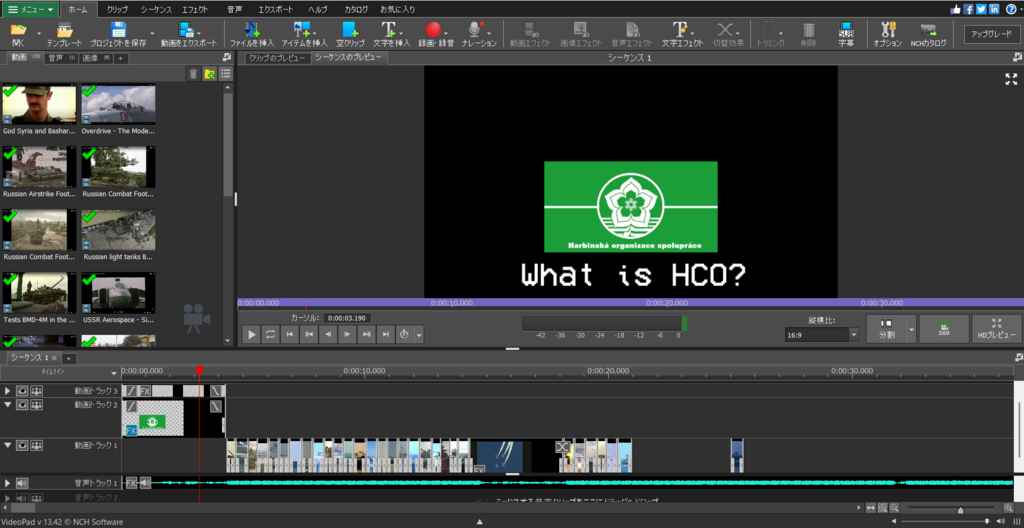Viewport: 1024px width, 528px height.
Task: Toggle the group icon on 動画トラック 2
Action: (37, 404)
